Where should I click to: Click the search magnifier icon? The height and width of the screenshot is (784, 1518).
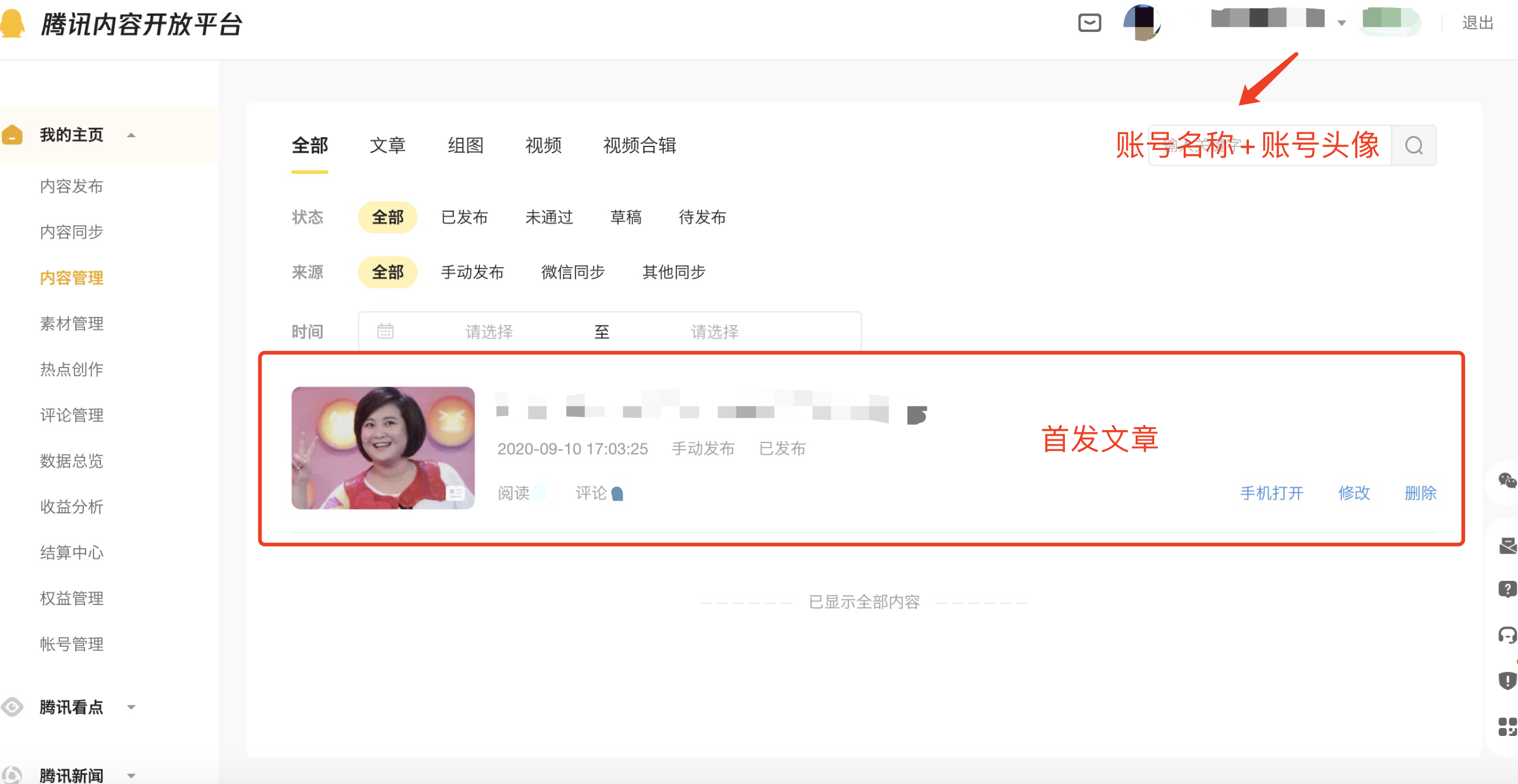[x=1414, y=146]
